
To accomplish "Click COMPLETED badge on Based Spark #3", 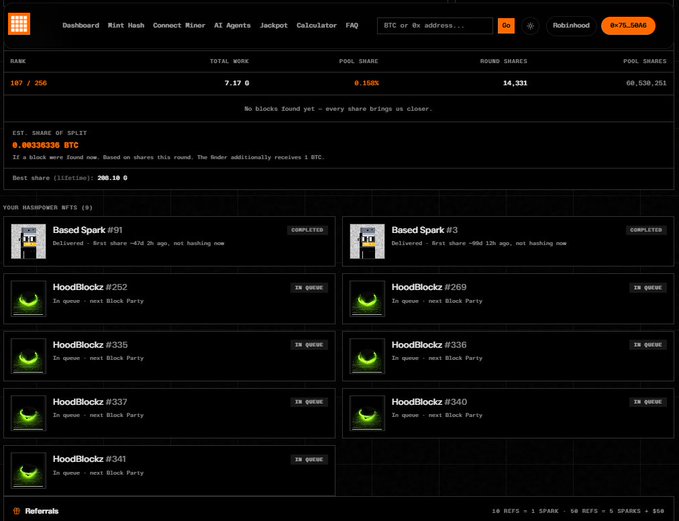I will pos(646,230).
